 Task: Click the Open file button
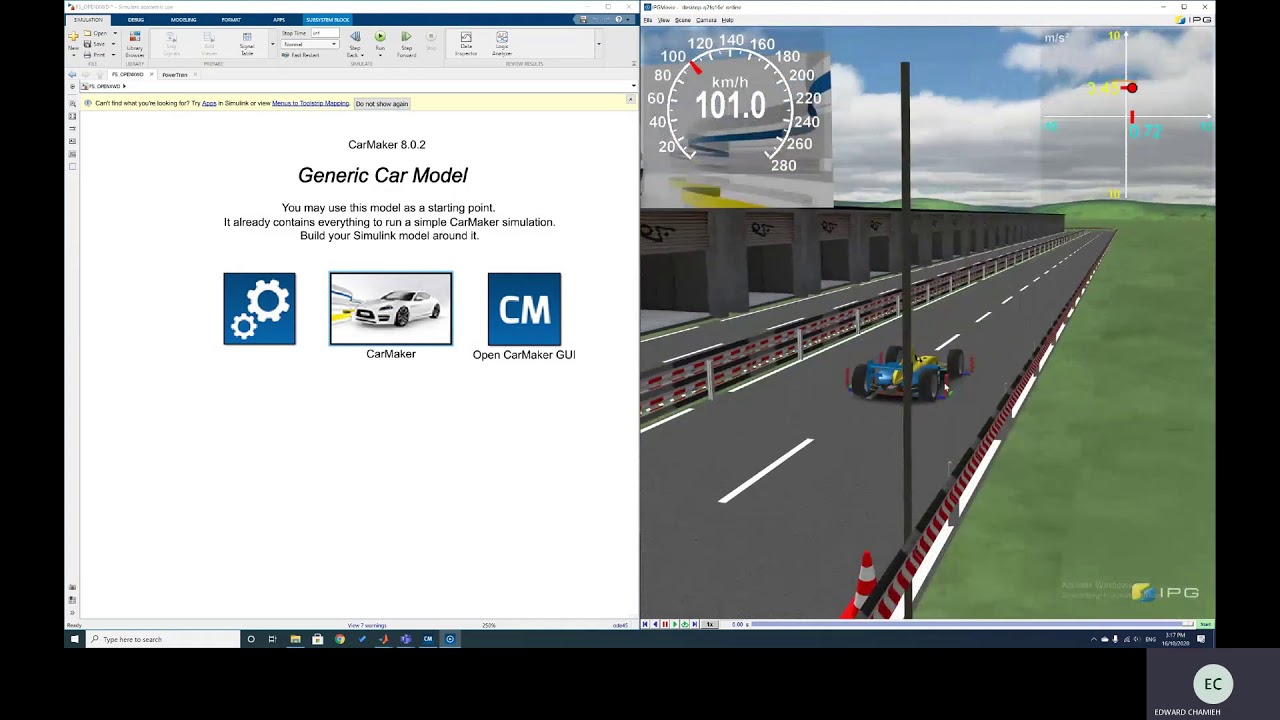[x=95, y=33]
